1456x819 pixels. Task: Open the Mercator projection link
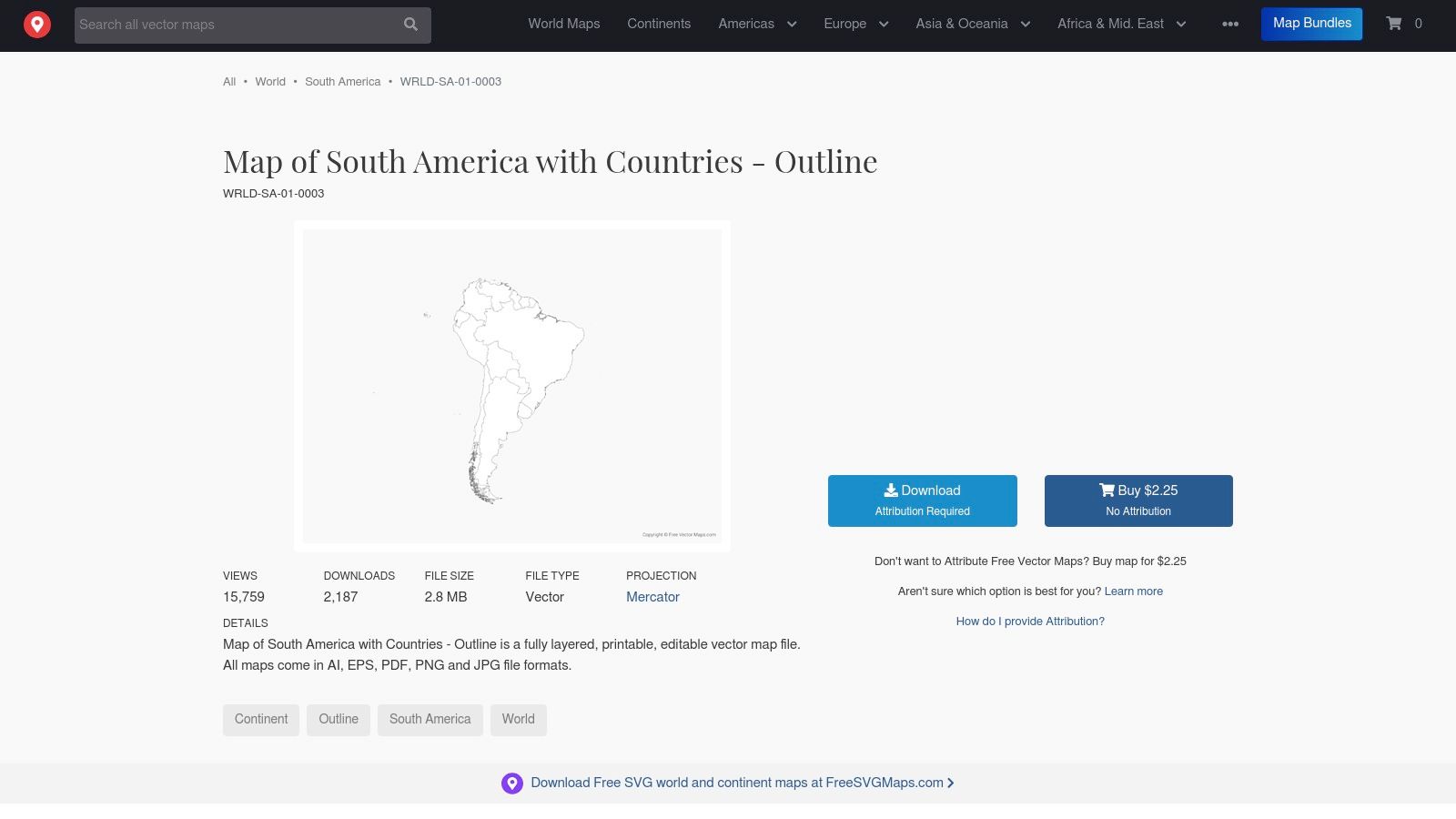[x=652, y=597]
